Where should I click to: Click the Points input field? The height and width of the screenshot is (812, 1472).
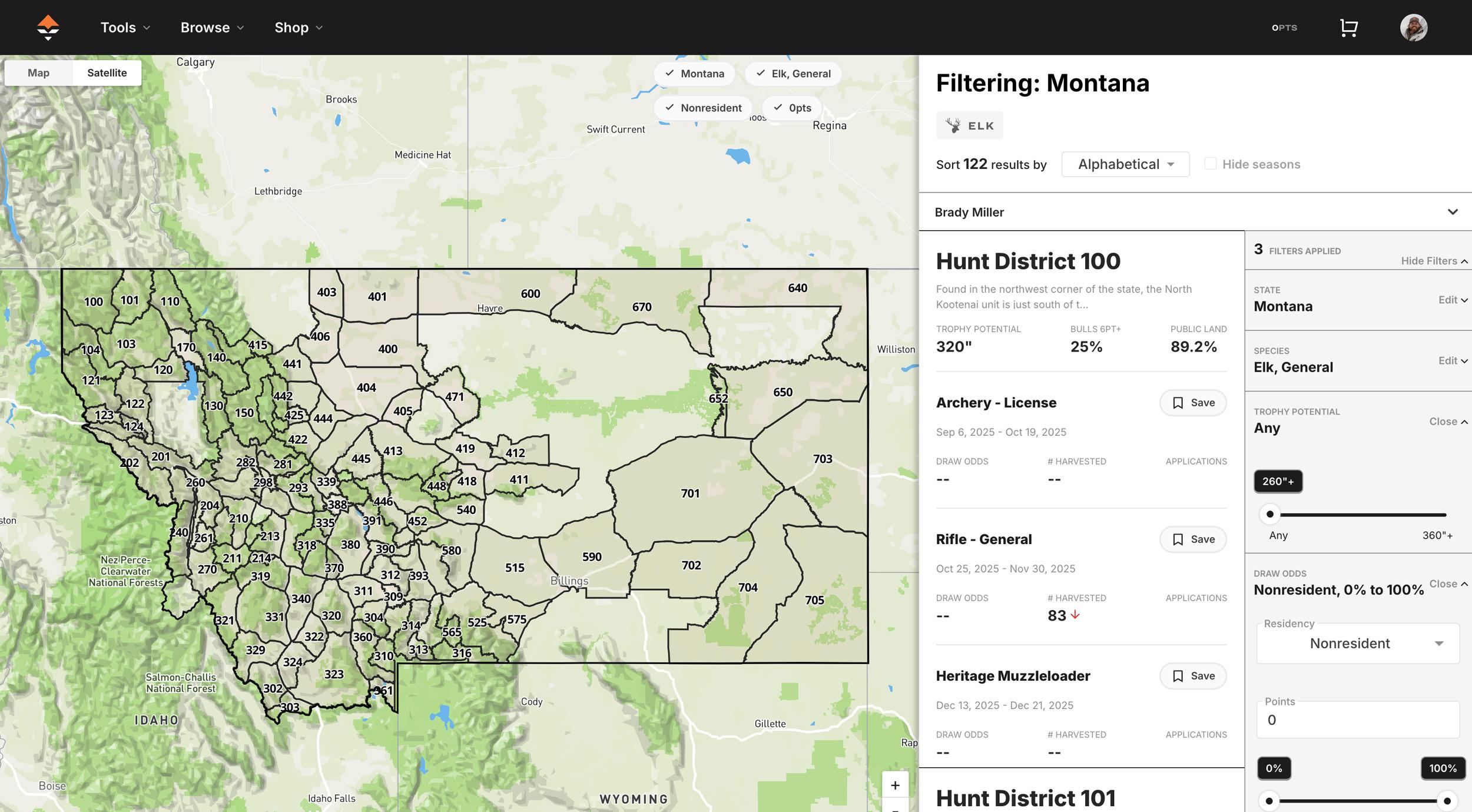[x=1357, y=720]
